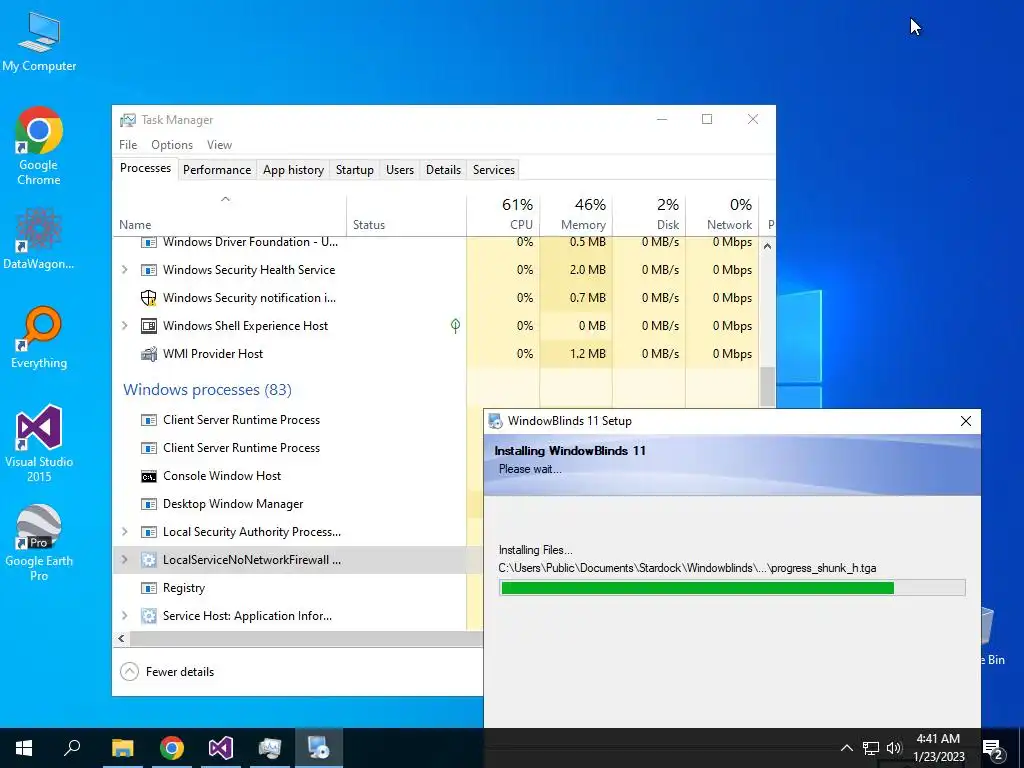This screenshot has height=768, width=1024.
Task: Click the process list vertical scrollbar thumb
Action: click(767, 387)
